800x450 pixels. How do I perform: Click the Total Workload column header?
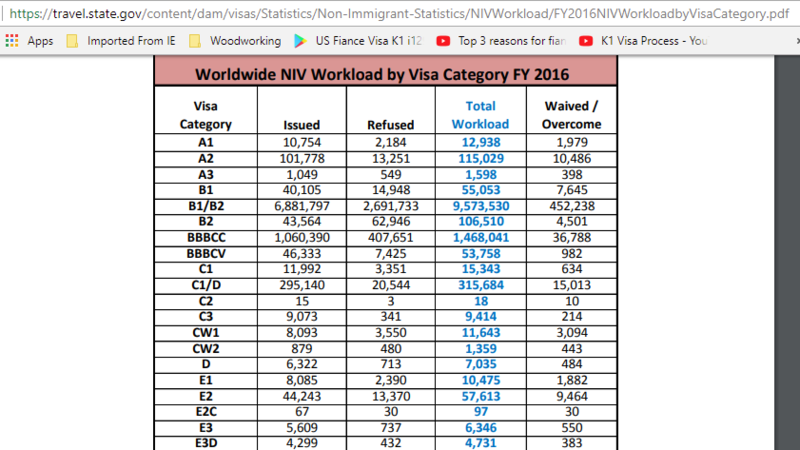point(480,115)
